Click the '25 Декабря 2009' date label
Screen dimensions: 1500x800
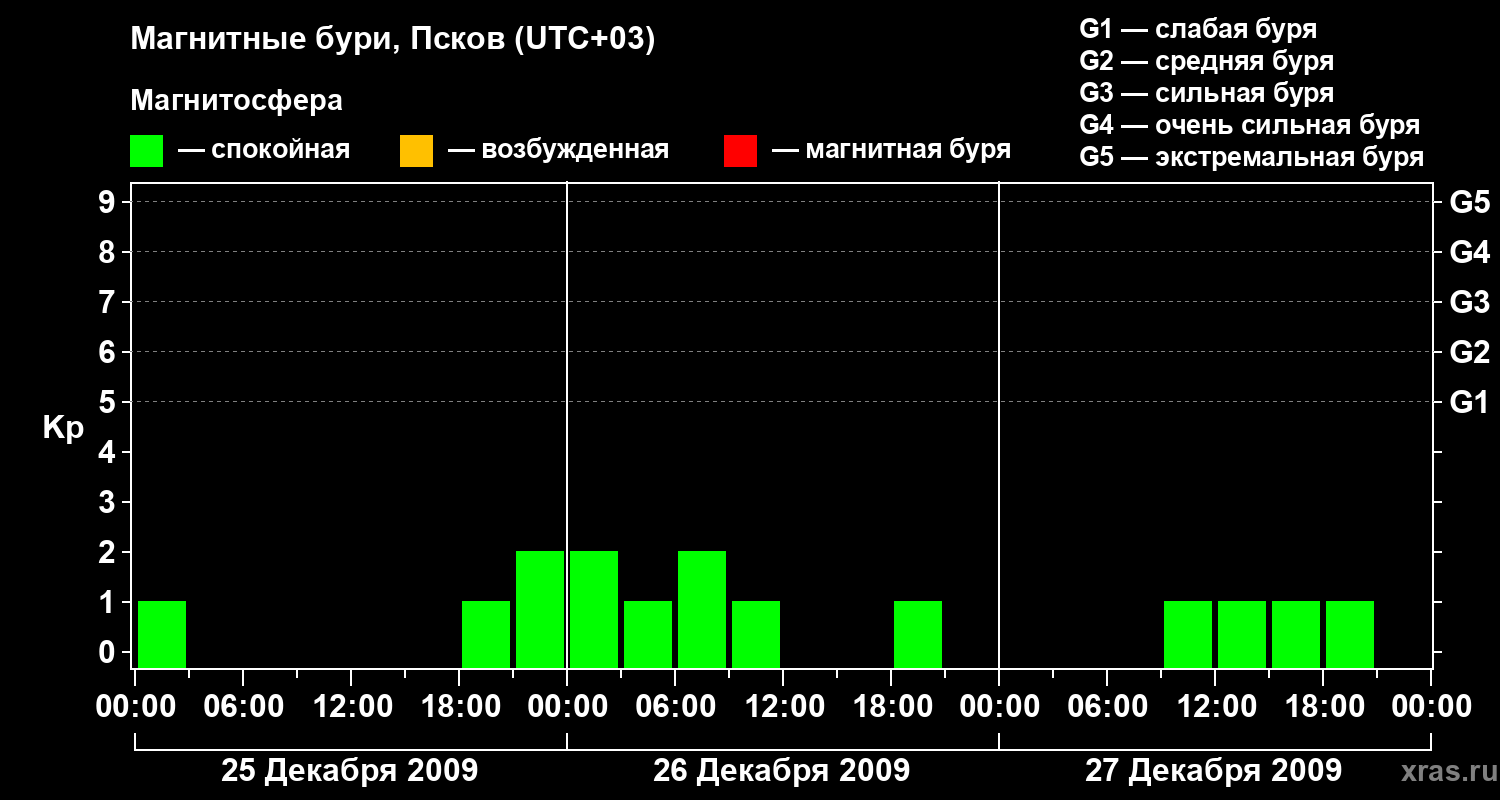point(349,771)
